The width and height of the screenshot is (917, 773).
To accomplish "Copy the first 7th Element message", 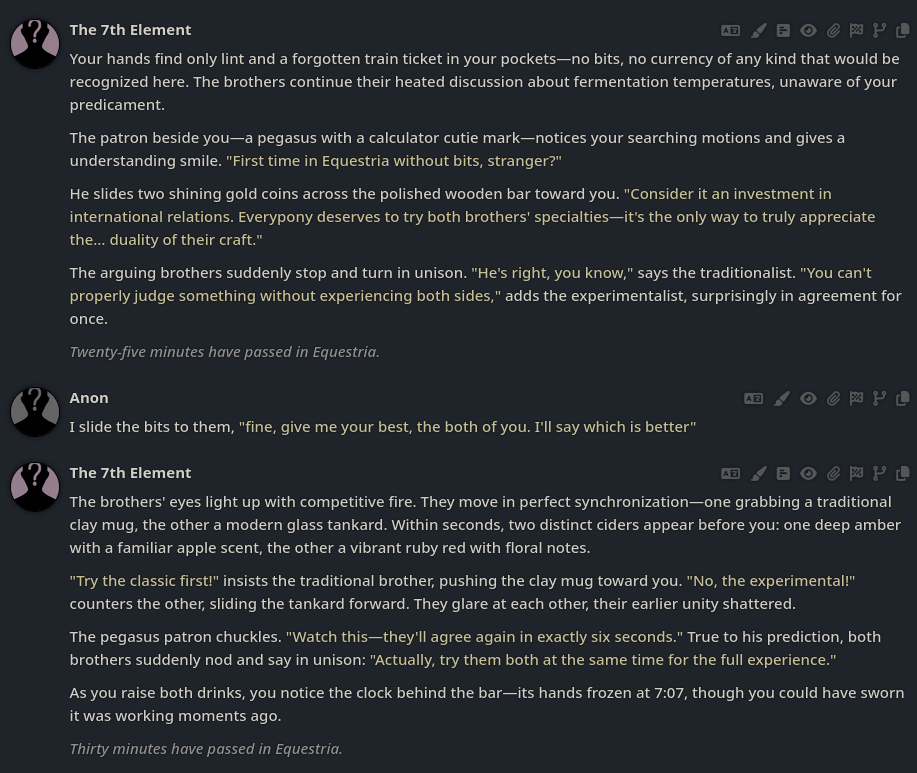I will pyautogui.click(x=902, y=31).
